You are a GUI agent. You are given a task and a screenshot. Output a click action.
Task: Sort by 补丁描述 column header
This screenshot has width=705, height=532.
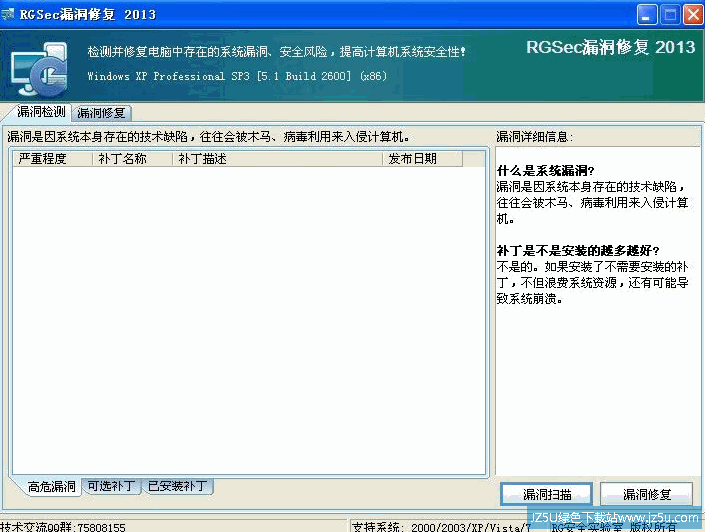pos(277,159)
